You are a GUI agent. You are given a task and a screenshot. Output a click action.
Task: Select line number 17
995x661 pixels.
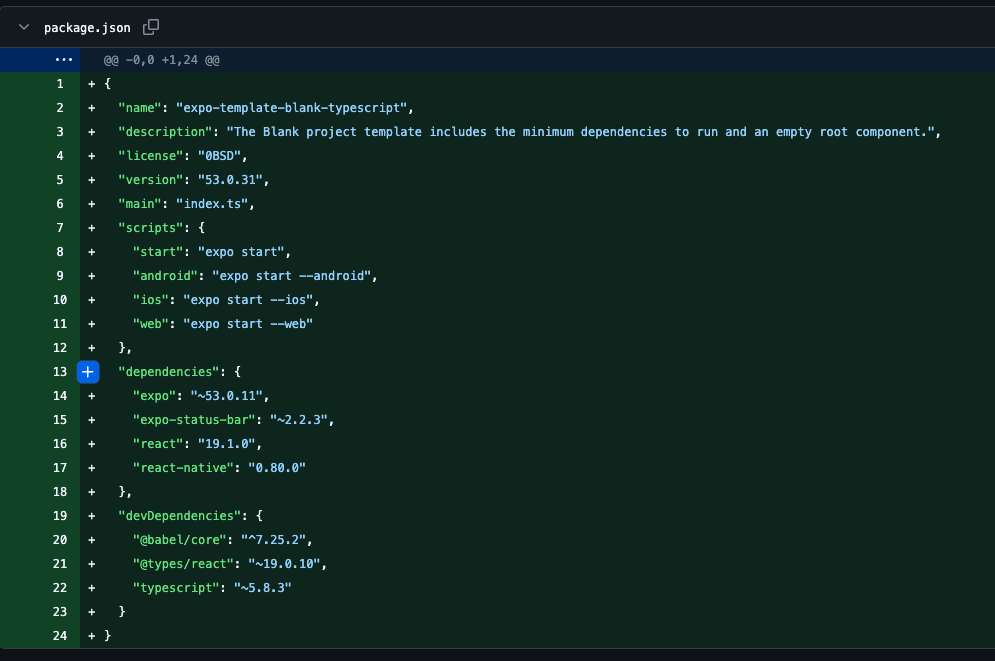60,468
